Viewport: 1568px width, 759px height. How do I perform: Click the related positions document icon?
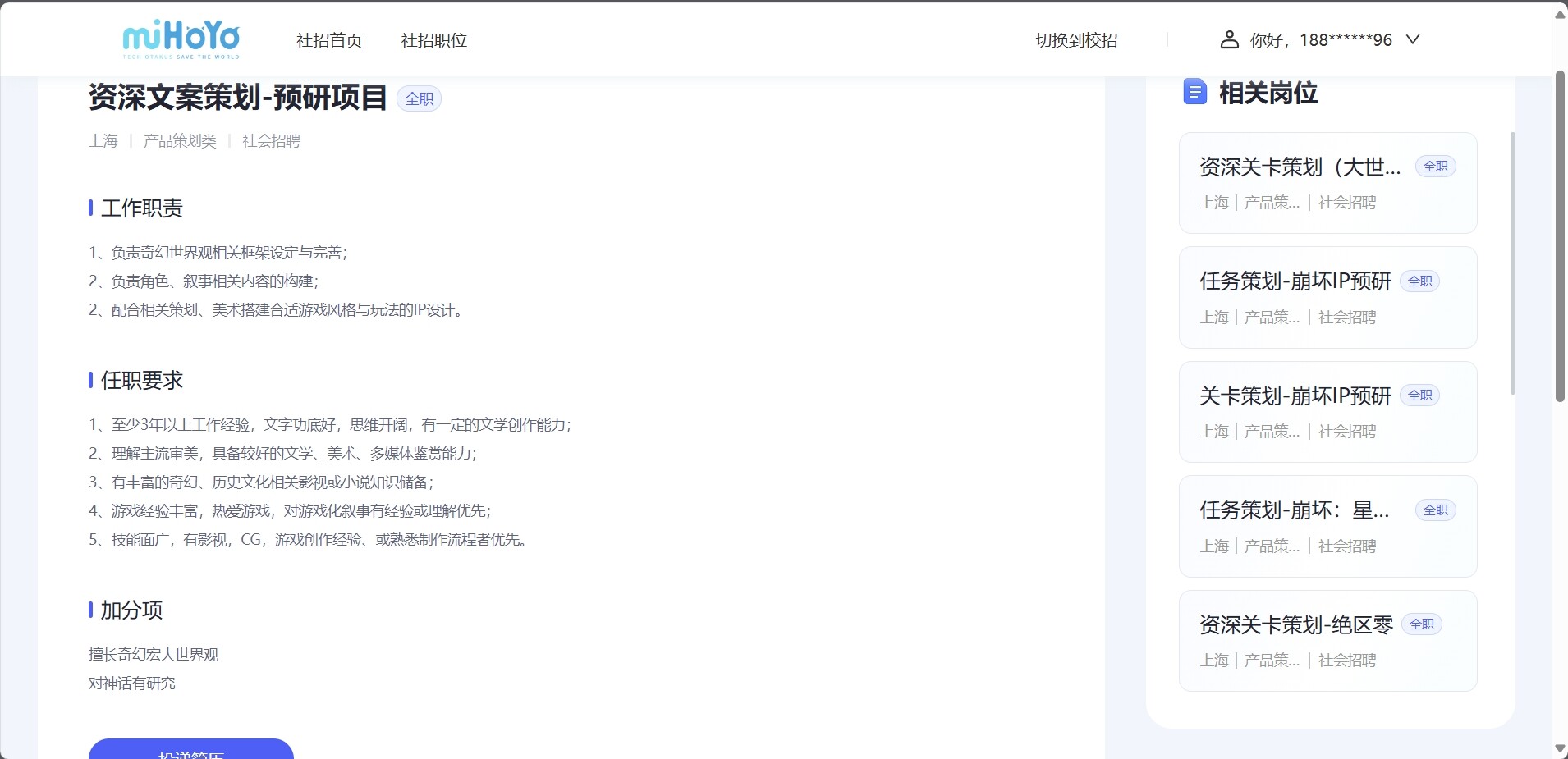pyautogui.click(x=1194, y=92)
